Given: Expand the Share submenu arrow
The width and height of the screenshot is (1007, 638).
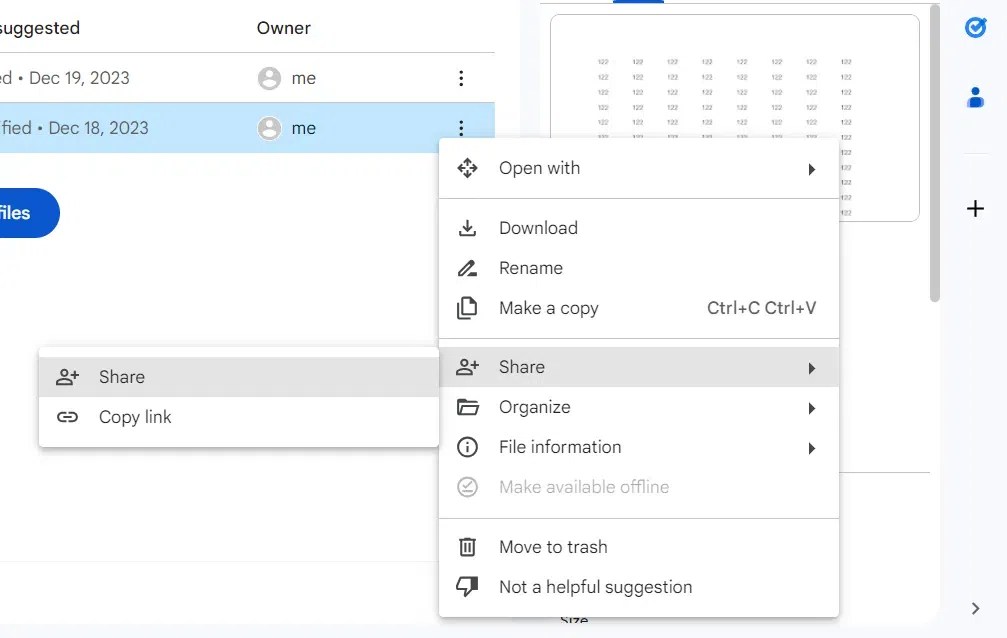Looking at the screenshot, I should coord(812,367).
